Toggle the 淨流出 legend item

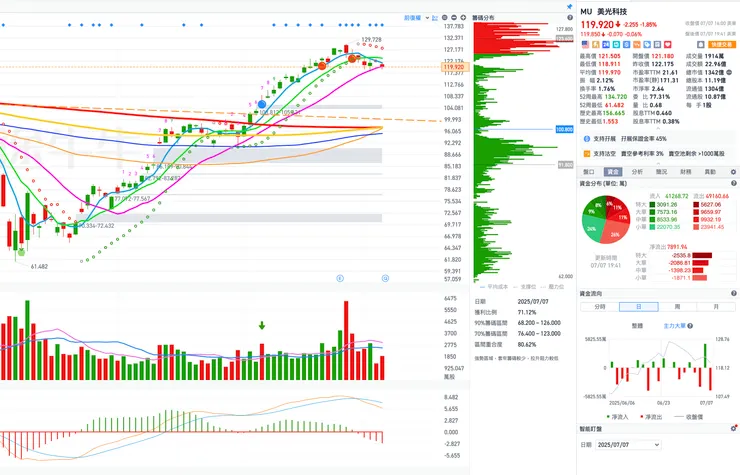651,417
